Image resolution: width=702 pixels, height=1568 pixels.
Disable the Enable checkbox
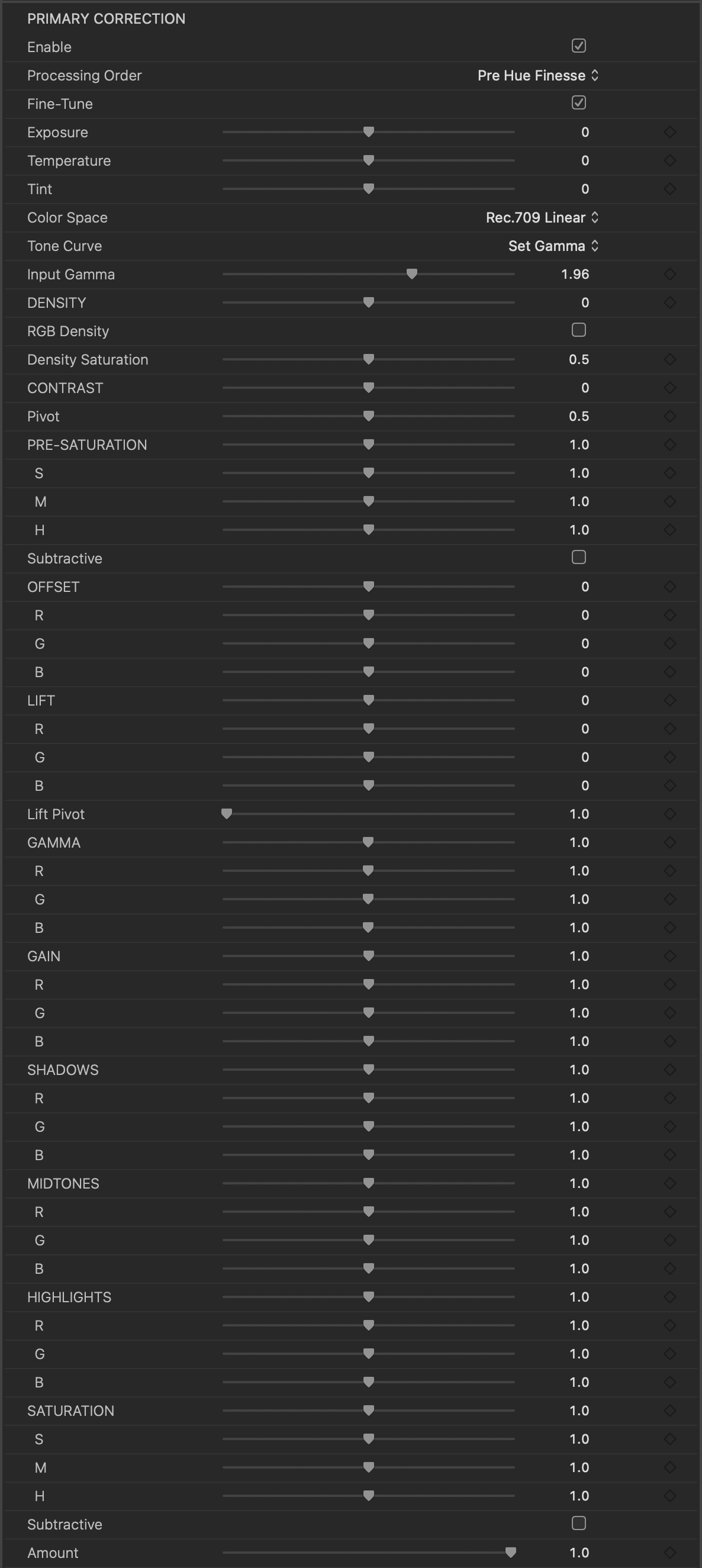pyautogui.click(x=578, y=46)
